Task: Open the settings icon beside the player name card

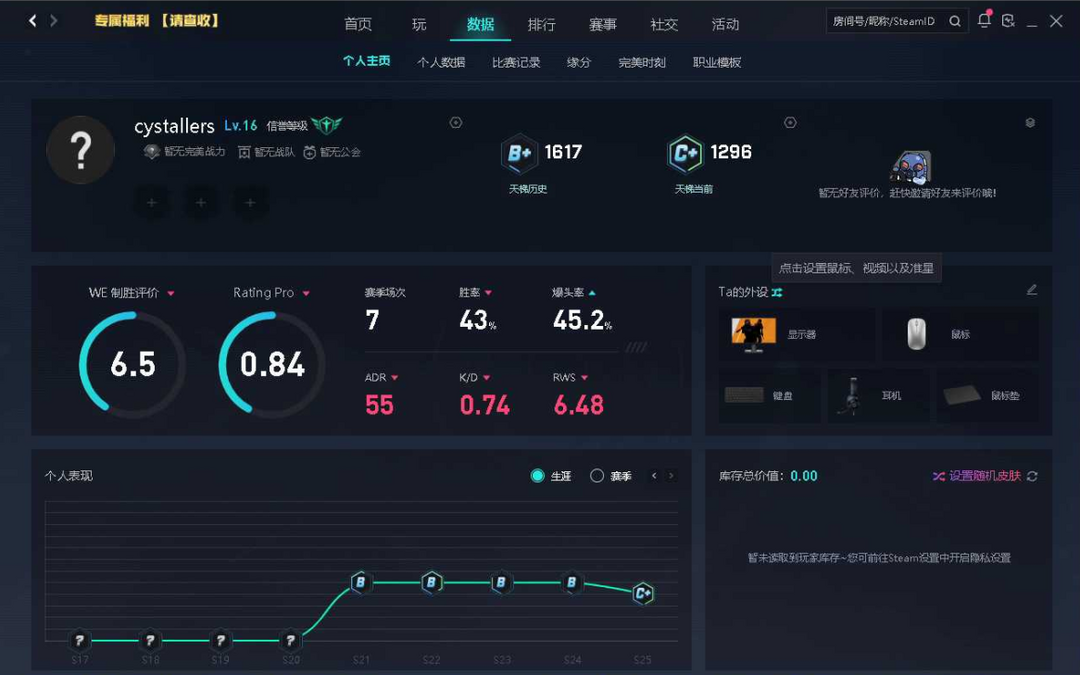Action: [456, 123]
